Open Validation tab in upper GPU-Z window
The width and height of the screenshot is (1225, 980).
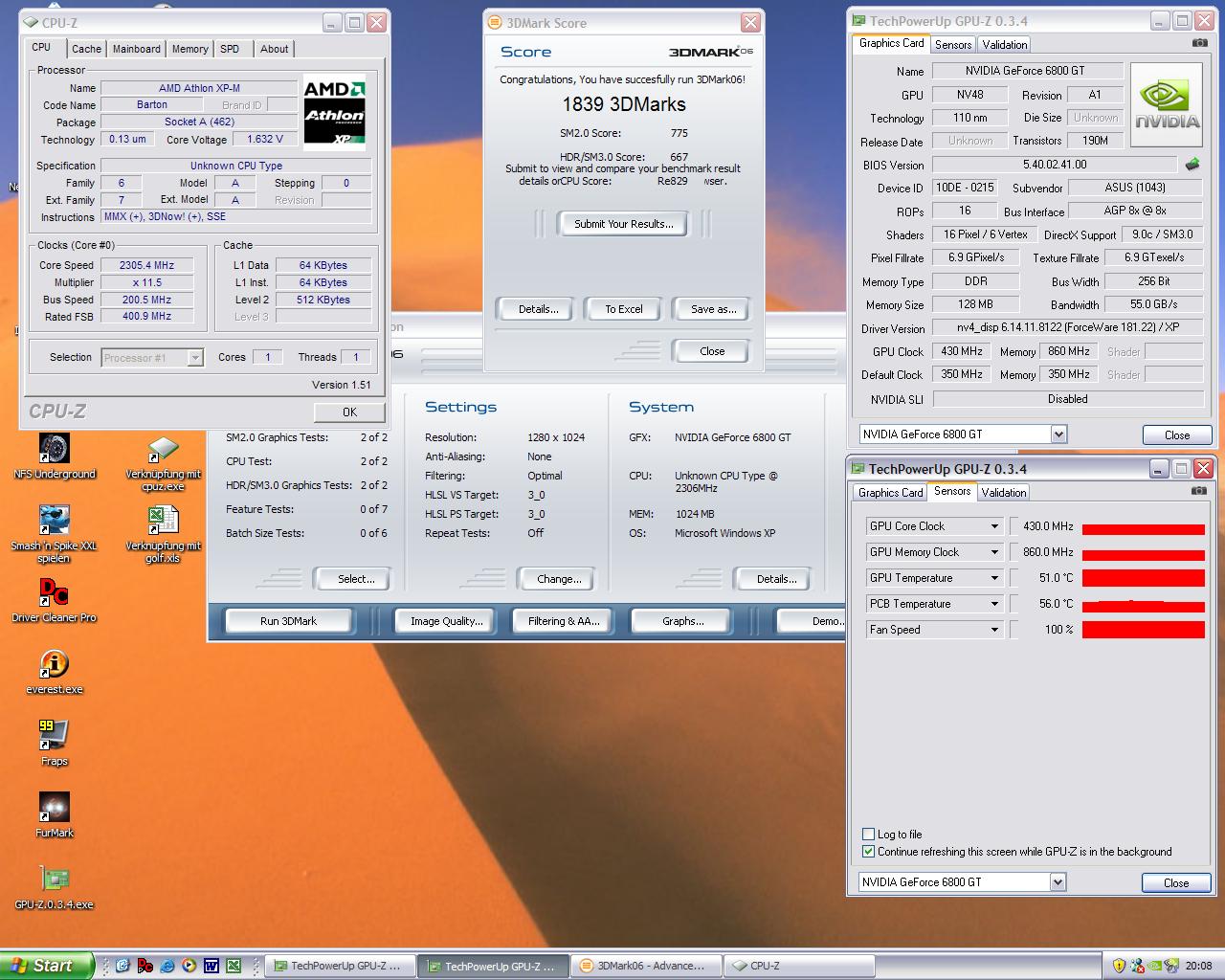pyautogui.click(x=1005, y=44)
